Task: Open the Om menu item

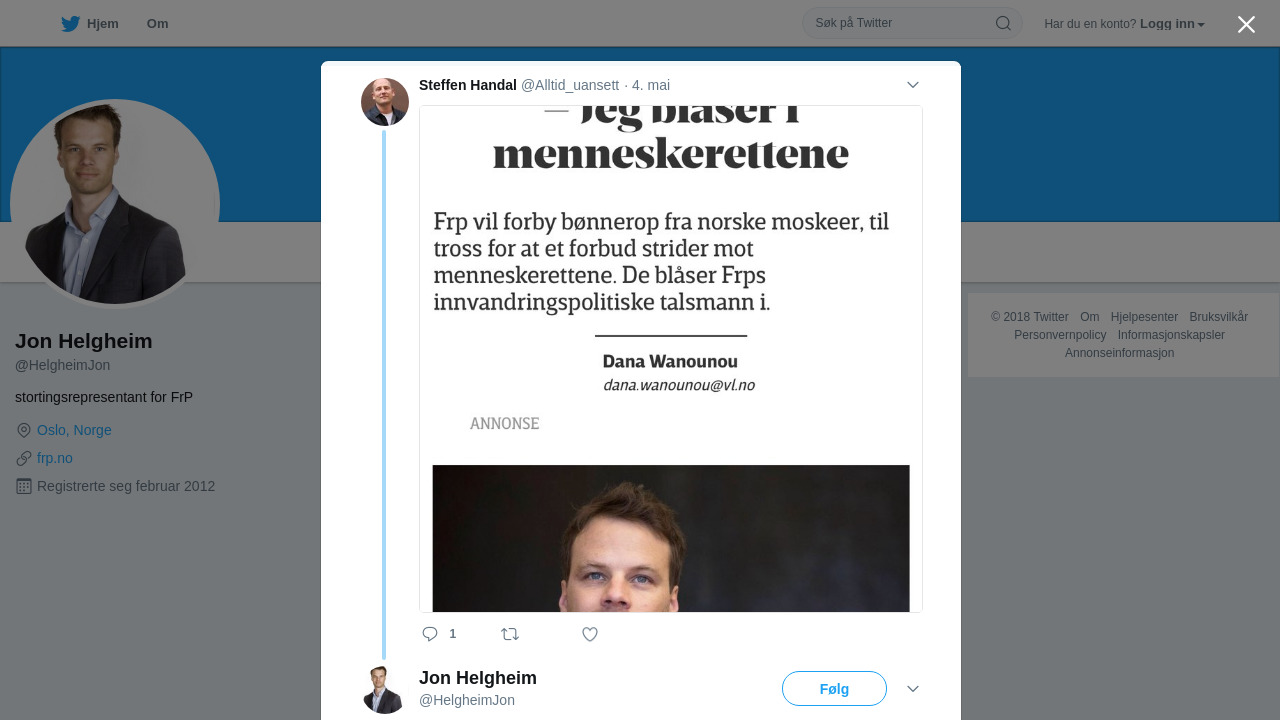Action: [x=157, y=24]
